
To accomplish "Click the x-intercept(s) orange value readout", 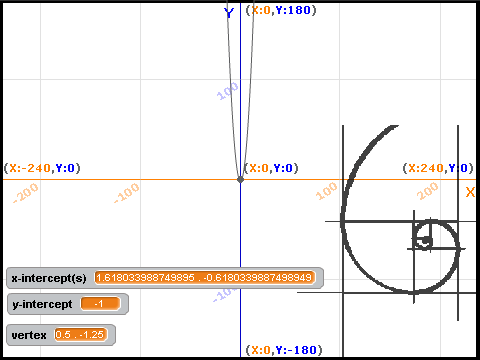I will [x=205, y=278].
